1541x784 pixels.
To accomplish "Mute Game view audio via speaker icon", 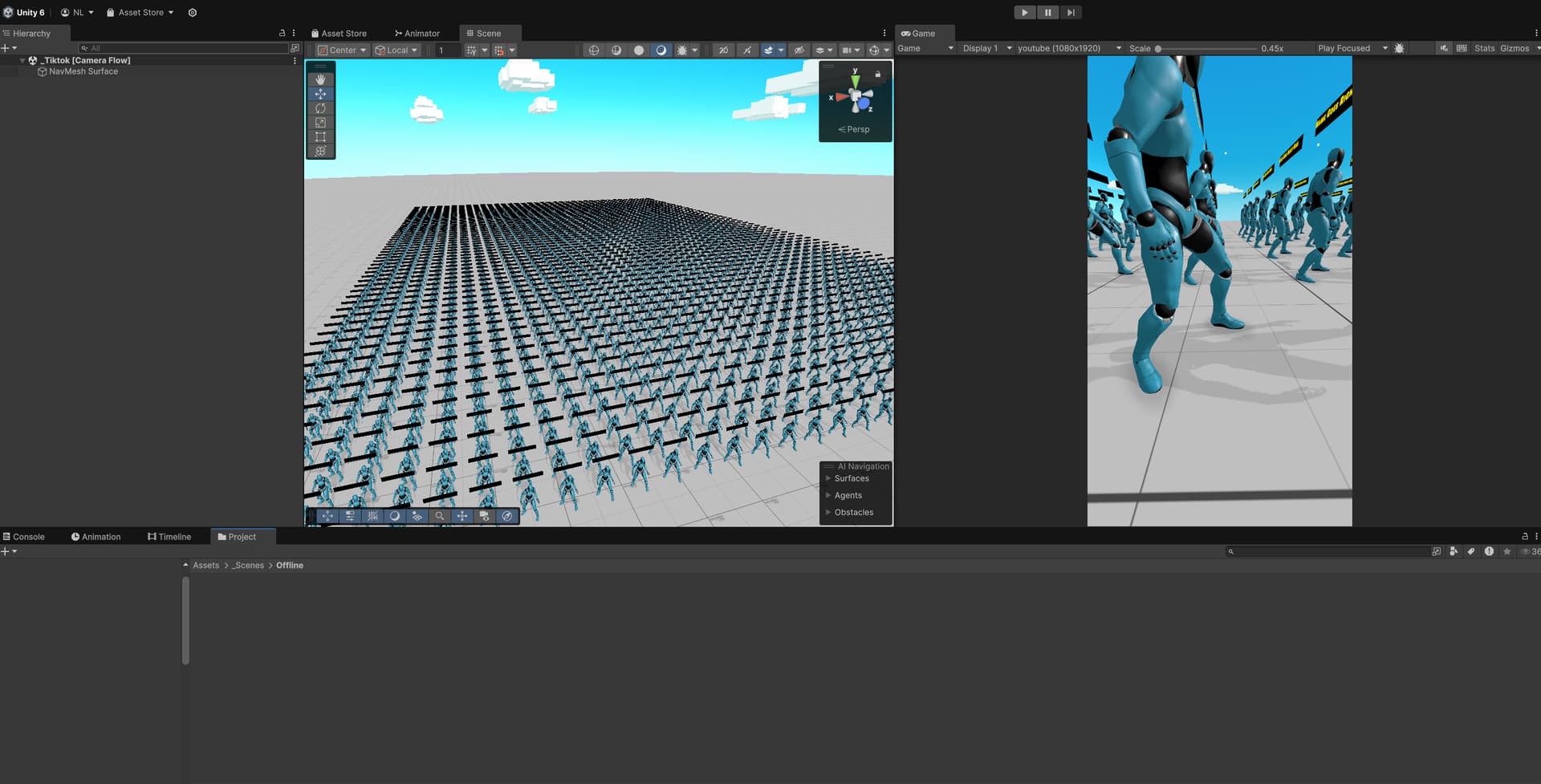I will [1444, 48].
